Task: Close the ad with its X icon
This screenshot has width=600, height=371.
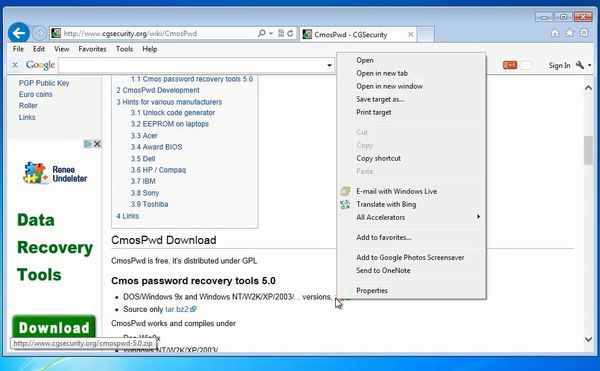Action: pos(97,144)
